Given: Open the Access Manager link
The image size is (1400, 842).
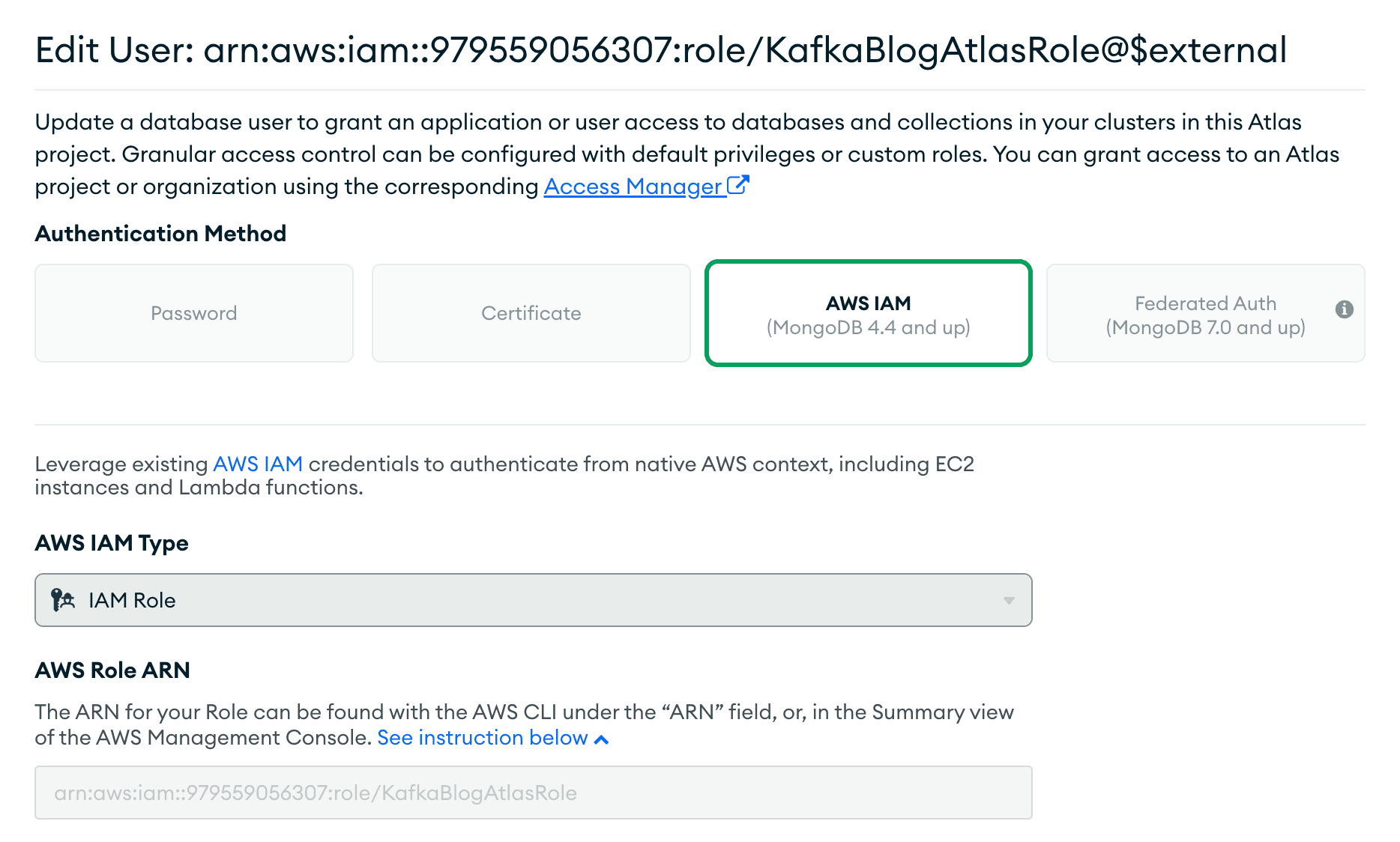Looking at the screenshot, I should pos(633,187).
